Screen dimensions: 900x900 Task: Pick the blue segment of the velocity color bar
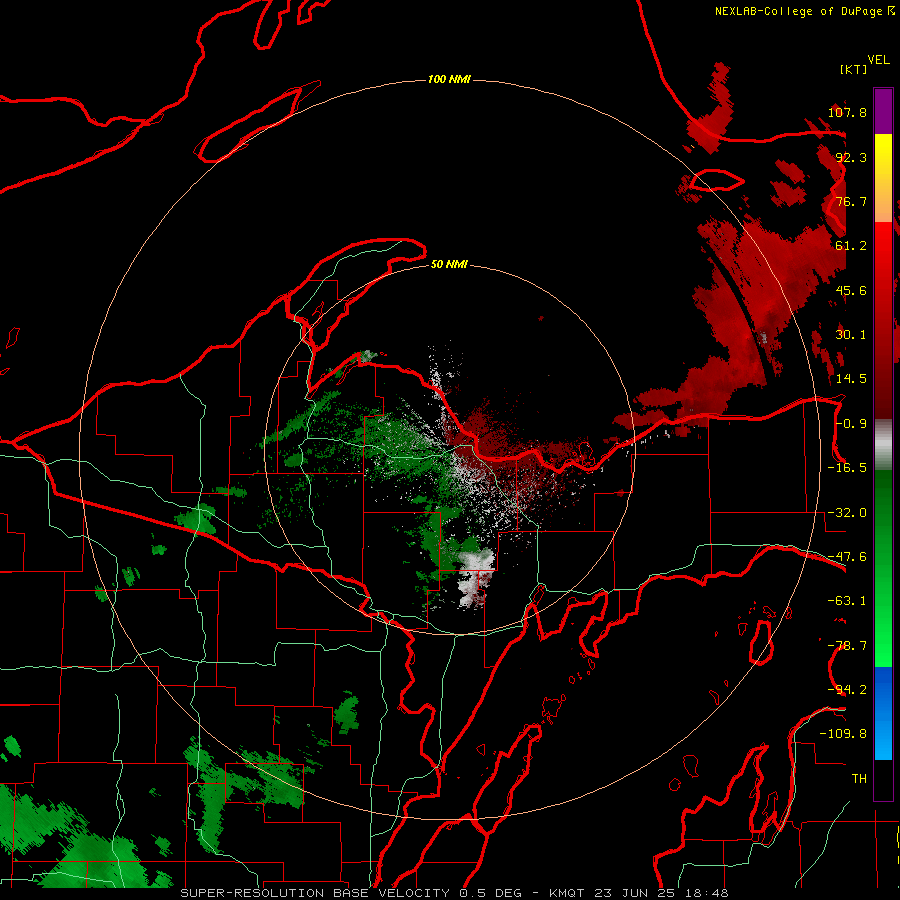(x=883, y=713)
